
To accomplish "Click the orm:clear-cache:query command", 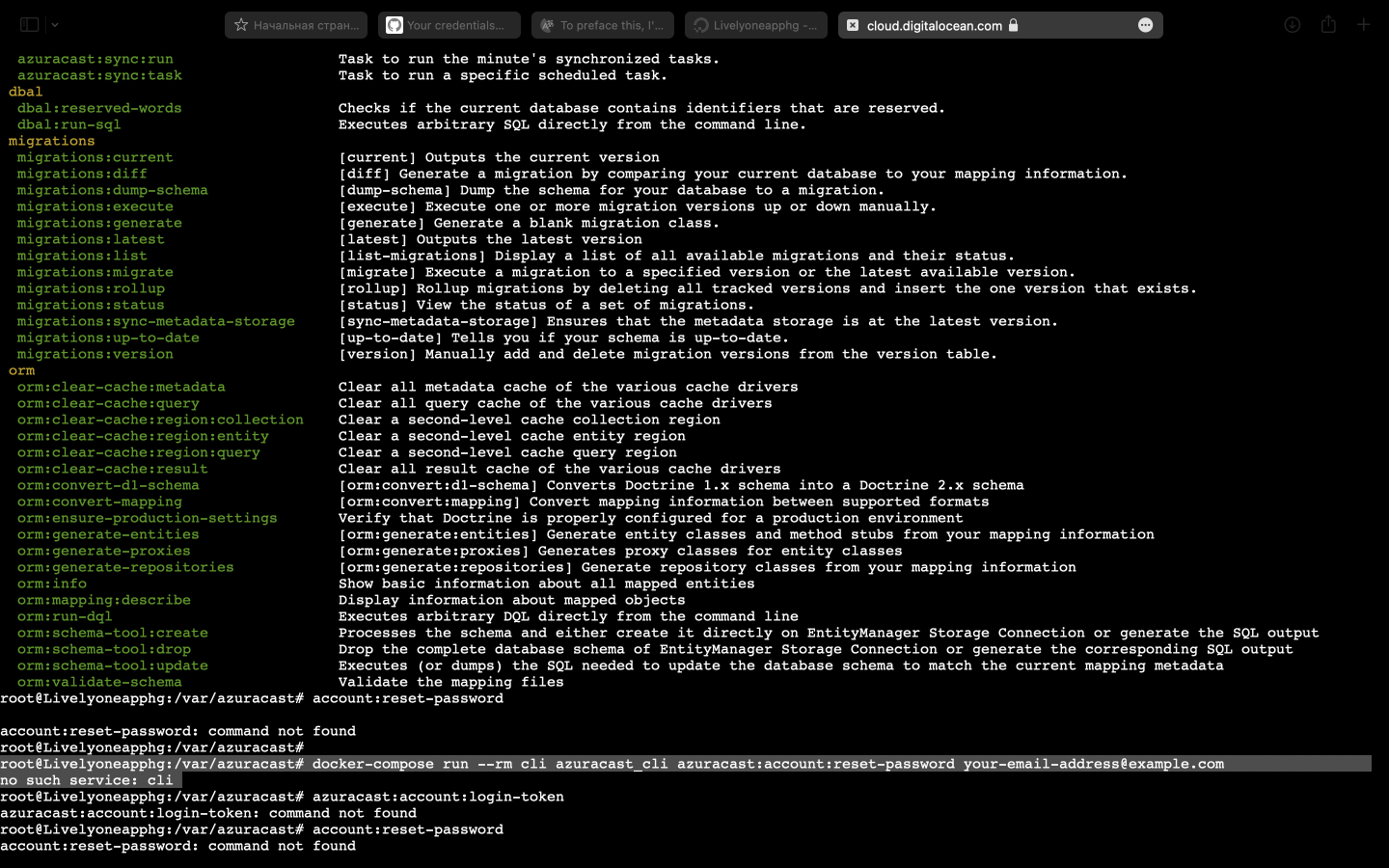I will tap(108, 403).
